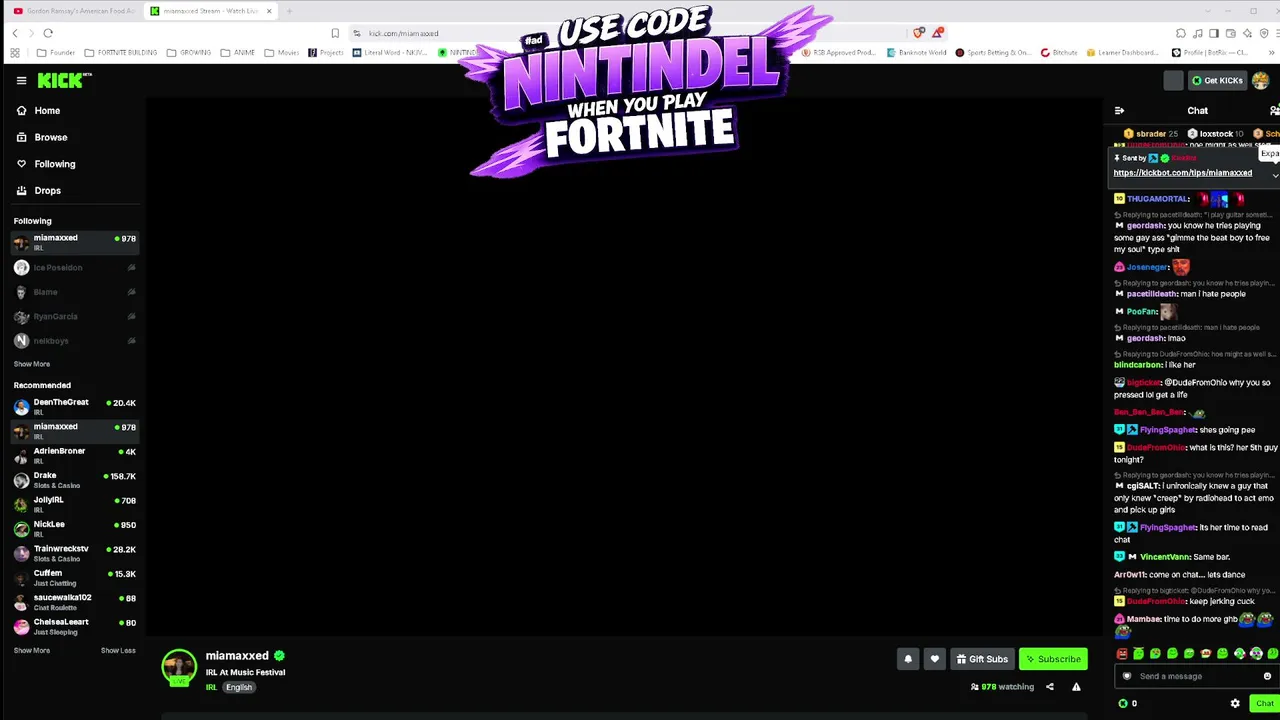The height and width of the screenshot is (720, 1280).
Task: Open the emoji picker in chat input
Action: click(1267, 676)
